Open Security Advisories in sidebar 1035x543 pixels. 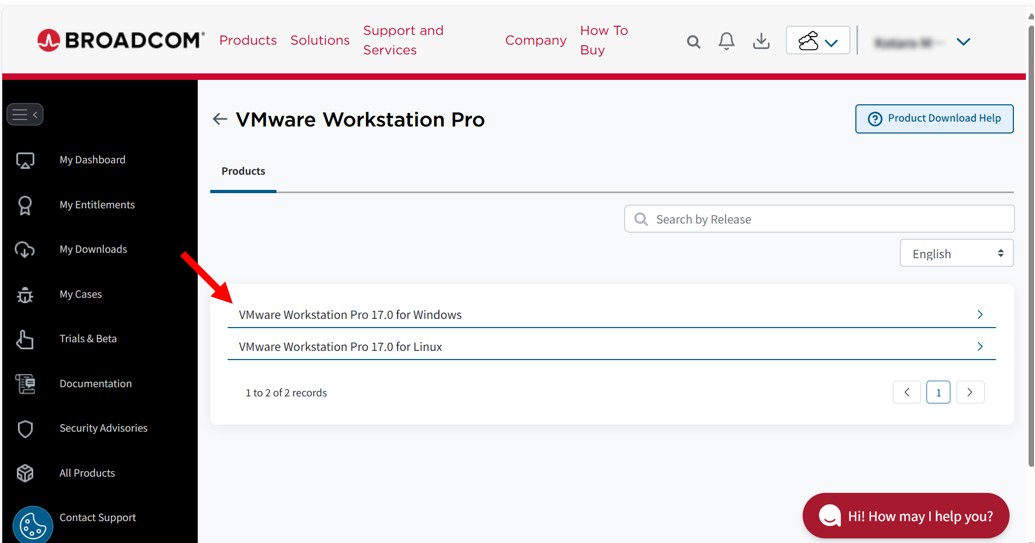(104, 428)
